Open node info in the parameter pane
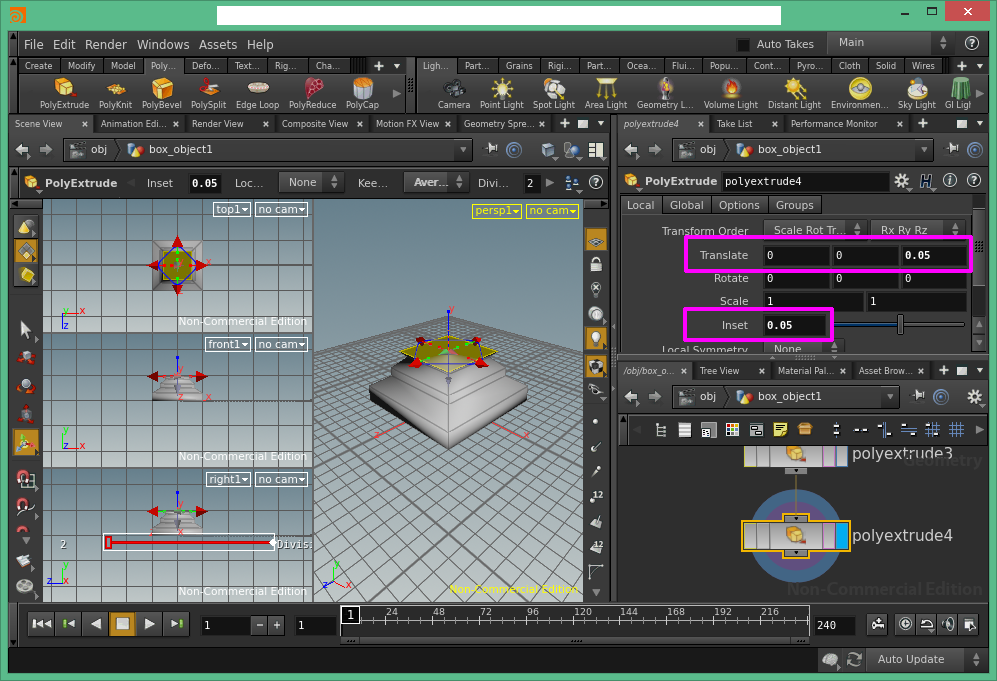The image size is (997, 681). [950, 181]
